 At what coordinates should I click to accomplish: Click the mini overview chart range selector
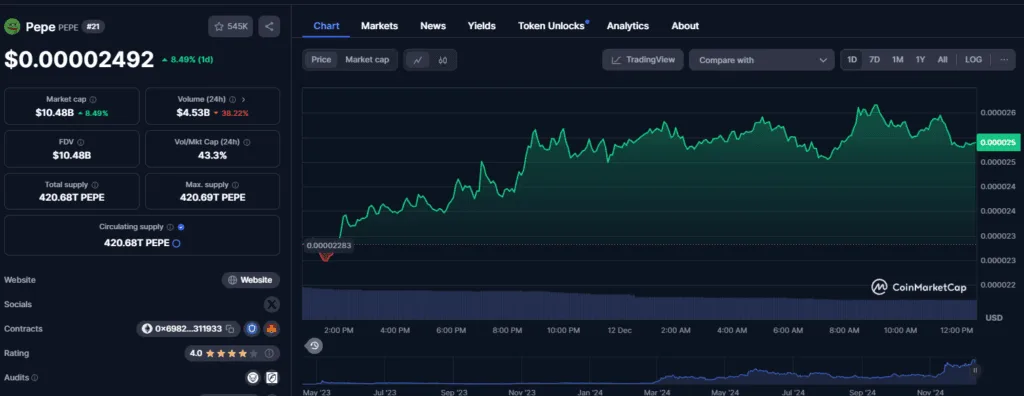tap(640, 372)
